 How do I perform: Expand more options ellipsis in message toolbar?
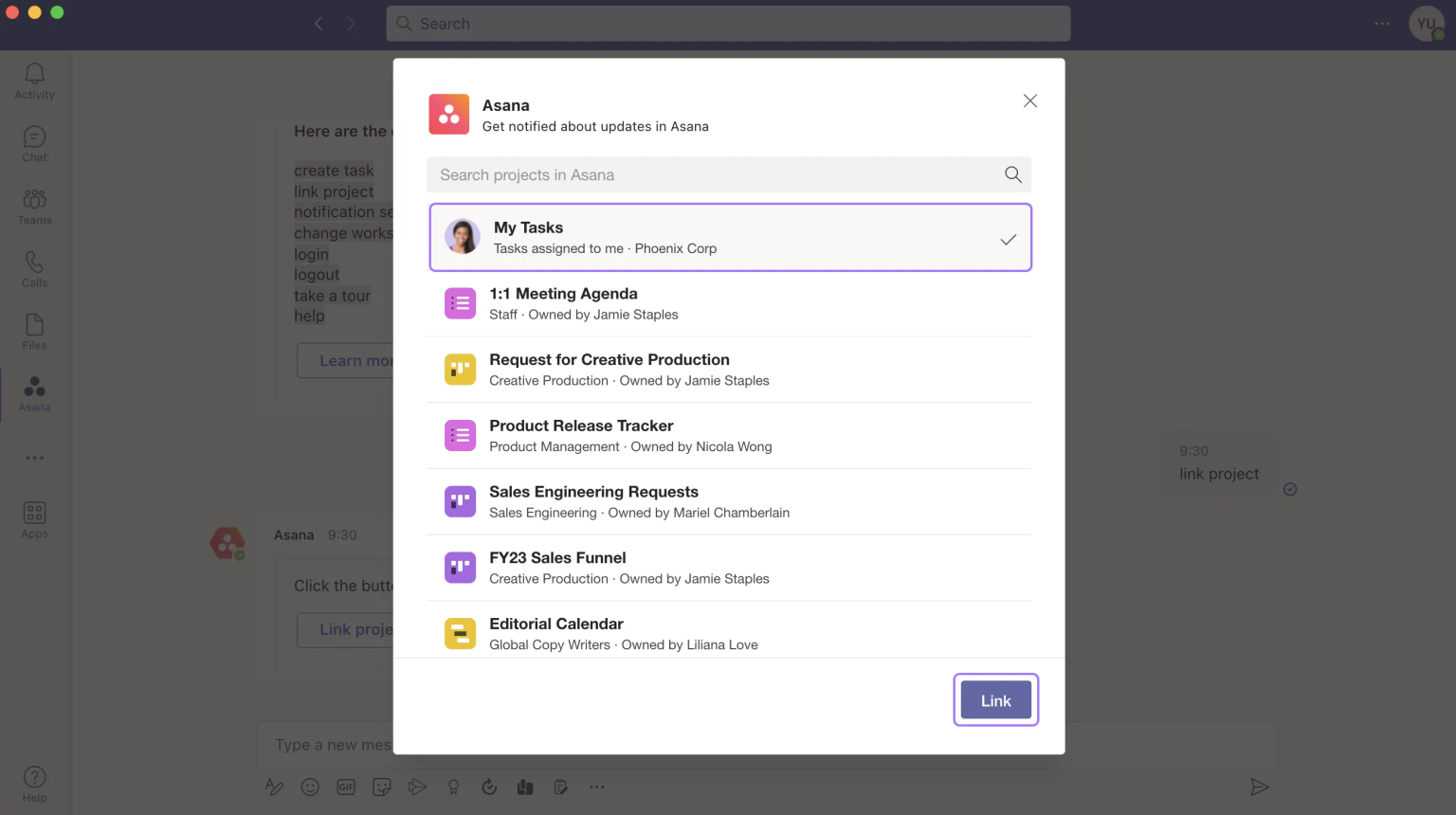[596, 787]
